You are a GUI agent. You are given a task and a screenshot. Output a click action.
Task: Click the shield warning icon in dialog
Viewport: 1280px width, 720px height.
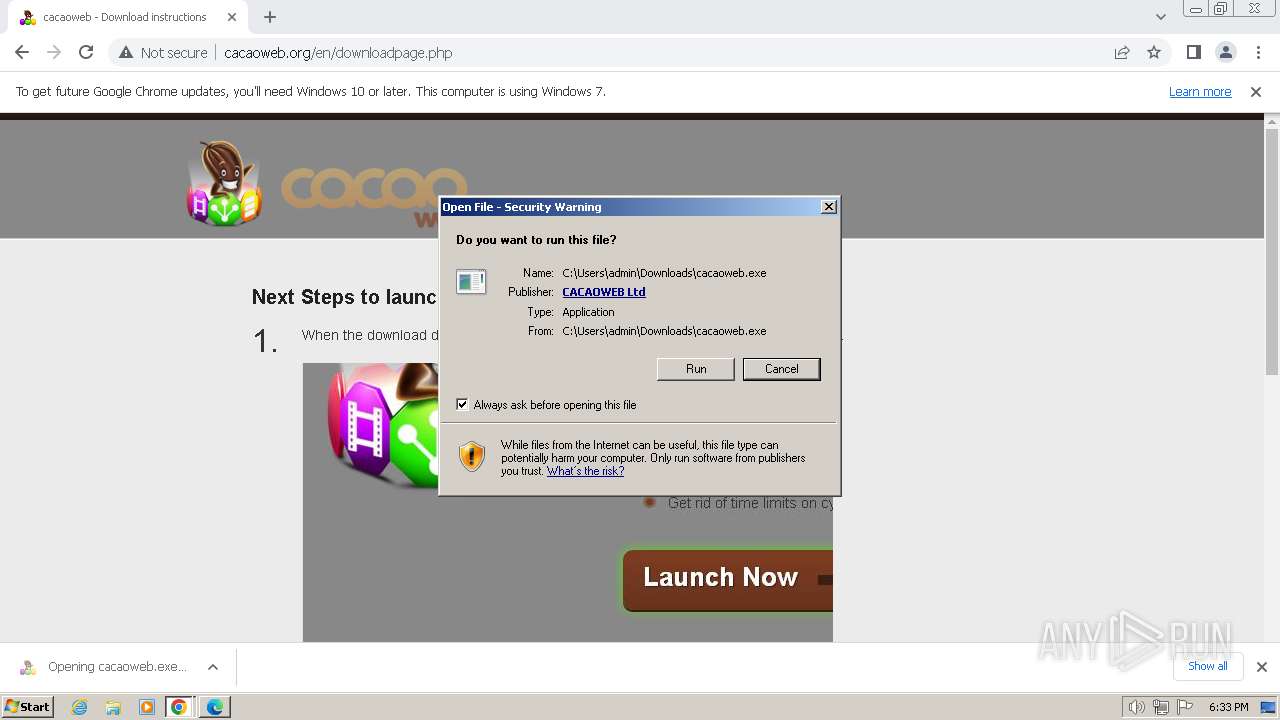[472, 457]
